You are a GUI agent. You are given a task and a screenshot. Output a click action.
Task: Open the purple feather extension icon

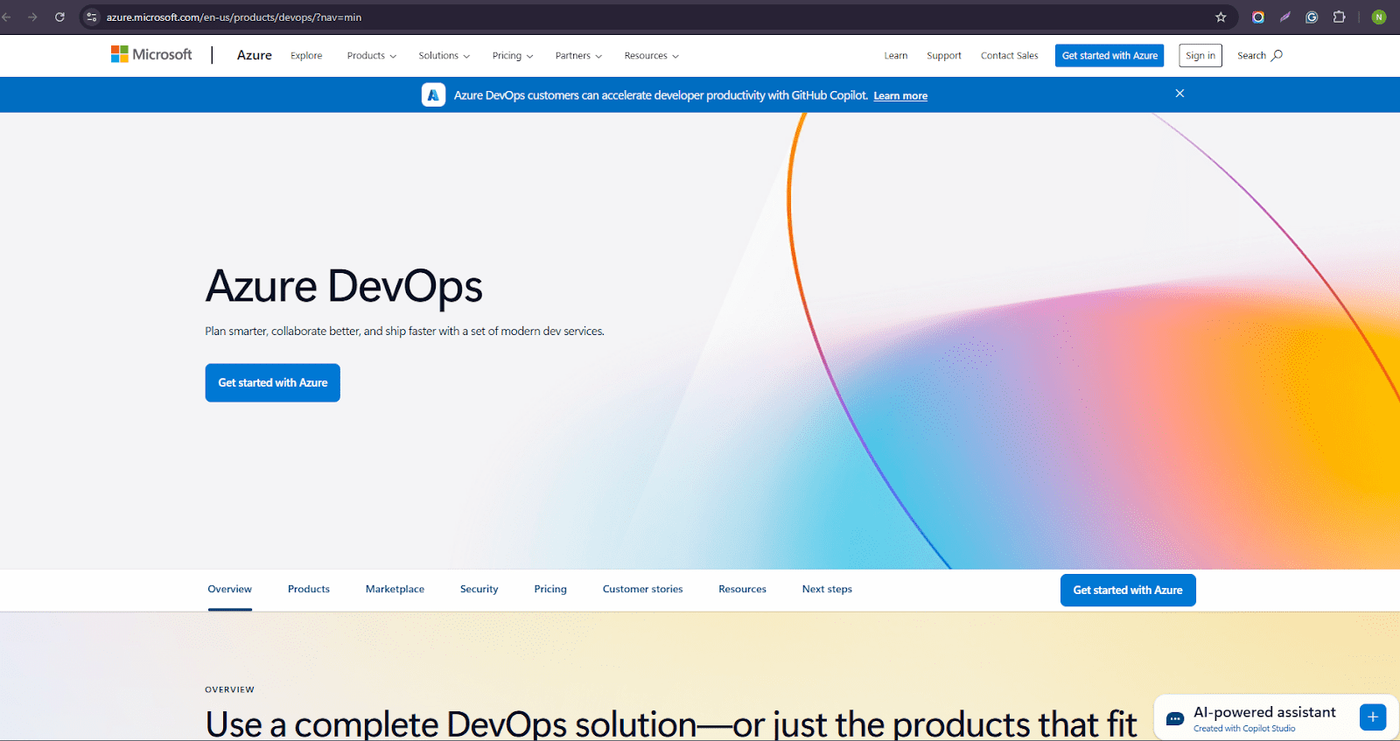(1285, 17)
